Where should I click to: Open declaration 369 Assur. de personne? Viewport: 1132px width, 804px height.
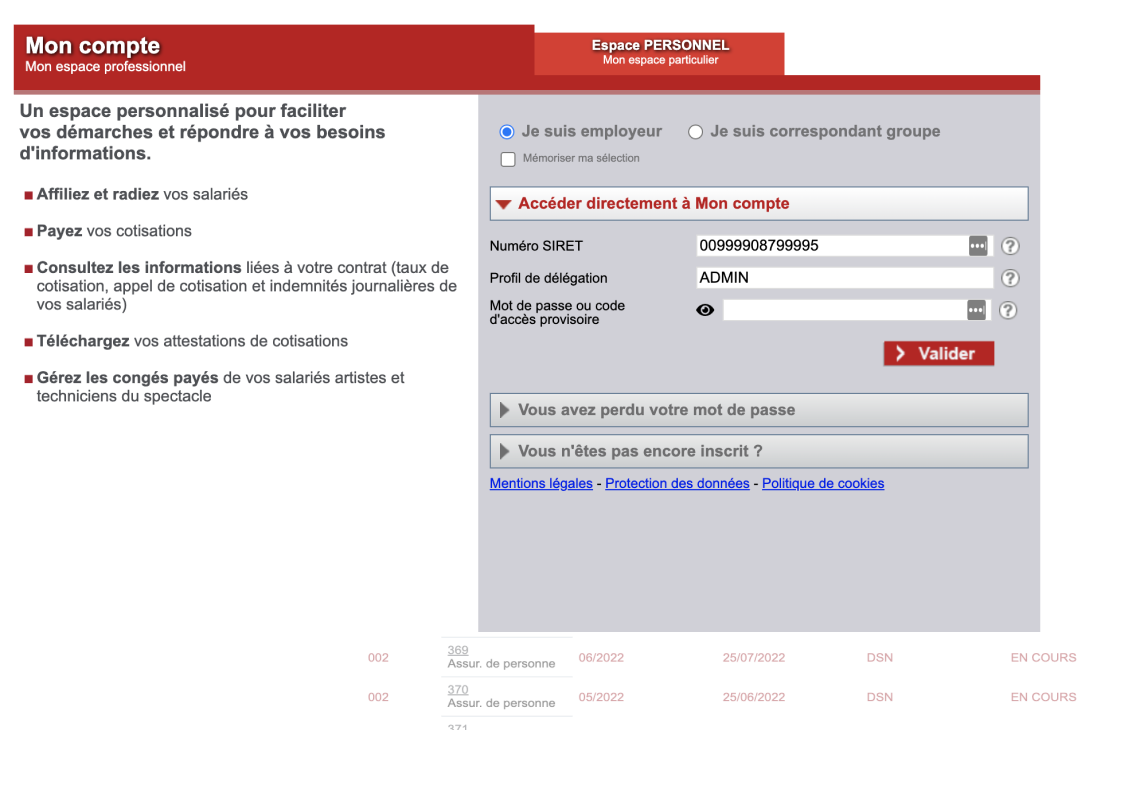(457, 649)
